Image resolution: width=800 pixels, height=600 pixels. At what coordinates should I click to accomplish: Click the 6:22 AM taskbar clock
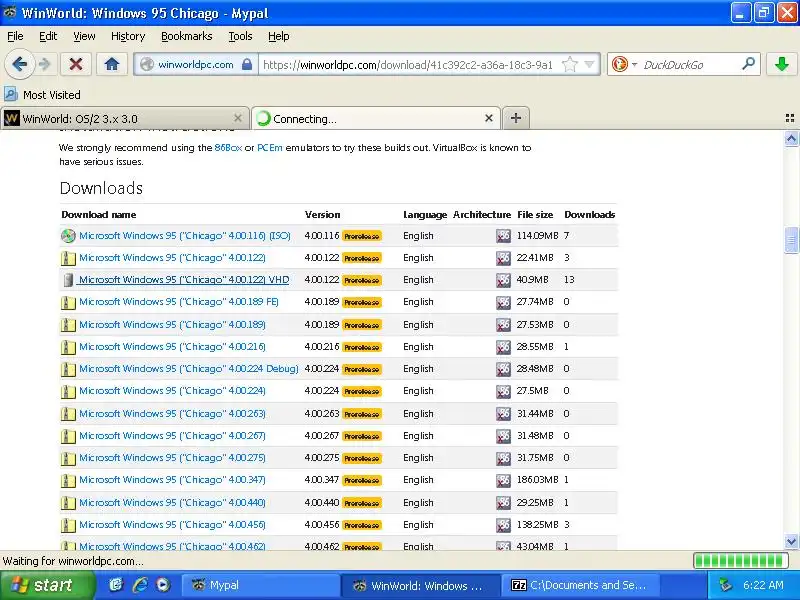click(x=763, y=585)
